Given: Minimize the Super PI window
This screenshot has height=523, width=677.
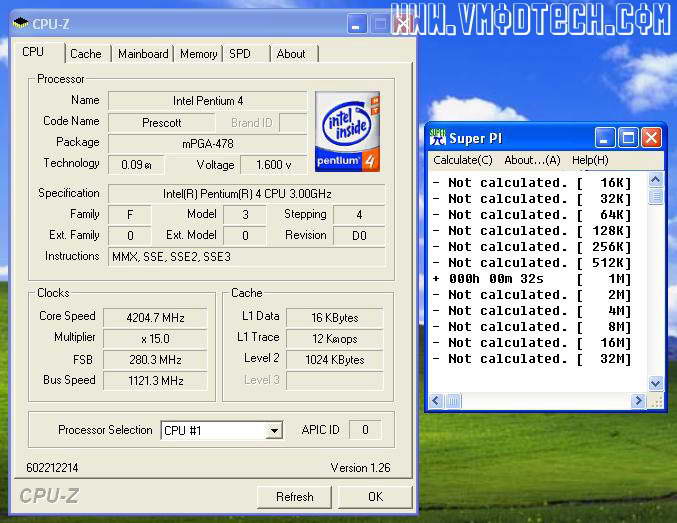Looking at the screenshot, I should pos(605,138).
